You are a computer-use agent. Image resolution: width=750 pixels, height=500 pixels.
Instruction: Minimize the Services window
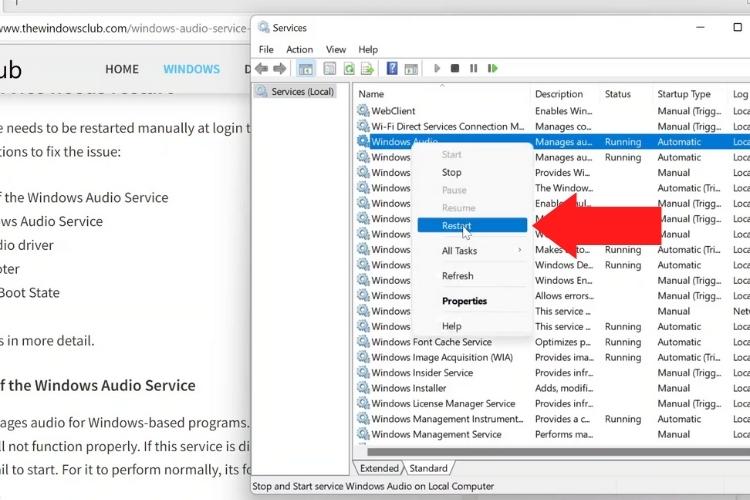point(700,27)
